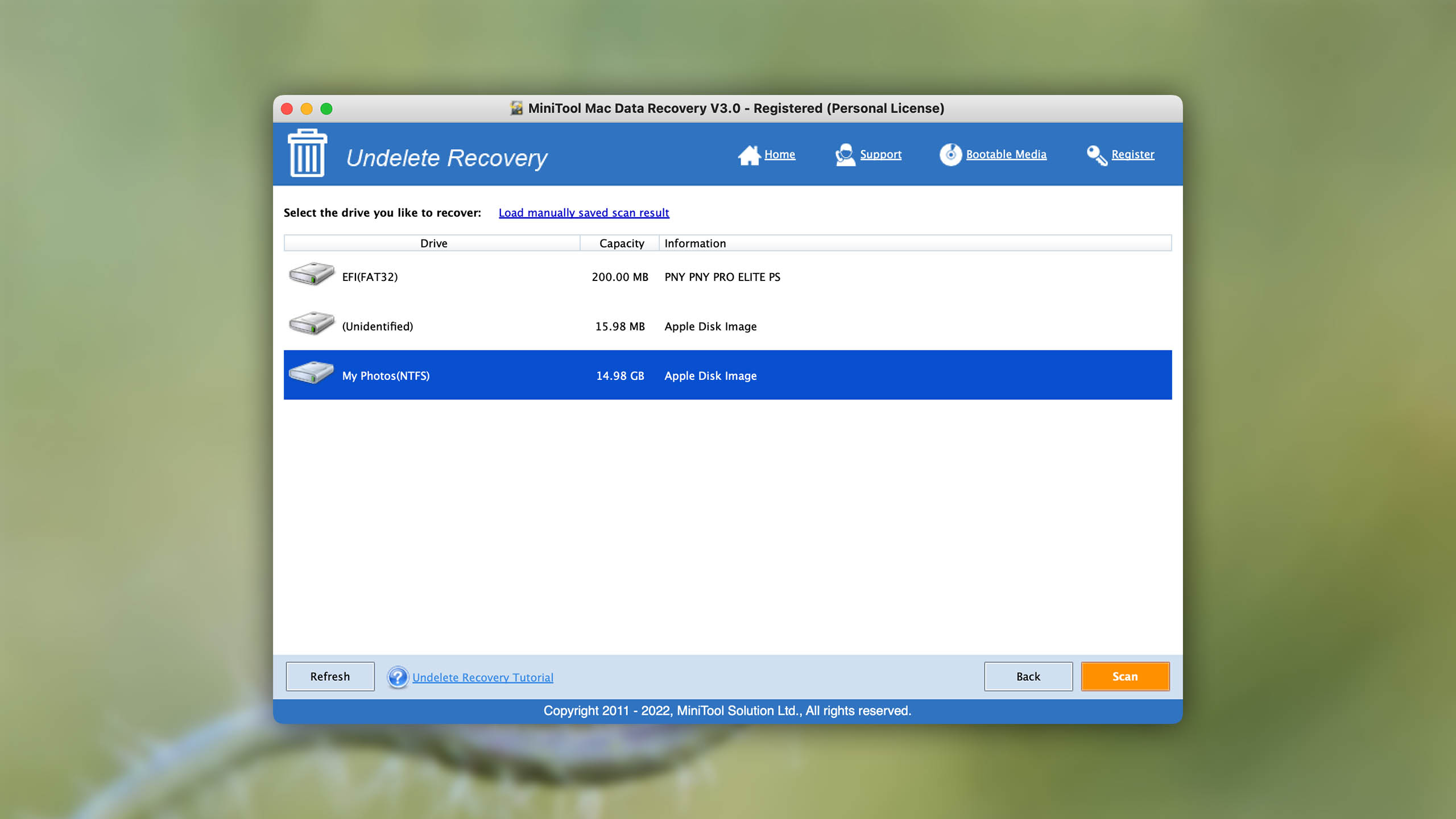1456x819 pixels.
Task: Click the Undelete Recovery trash can icon
Action: pyautogui.click(x=307, y=153)
